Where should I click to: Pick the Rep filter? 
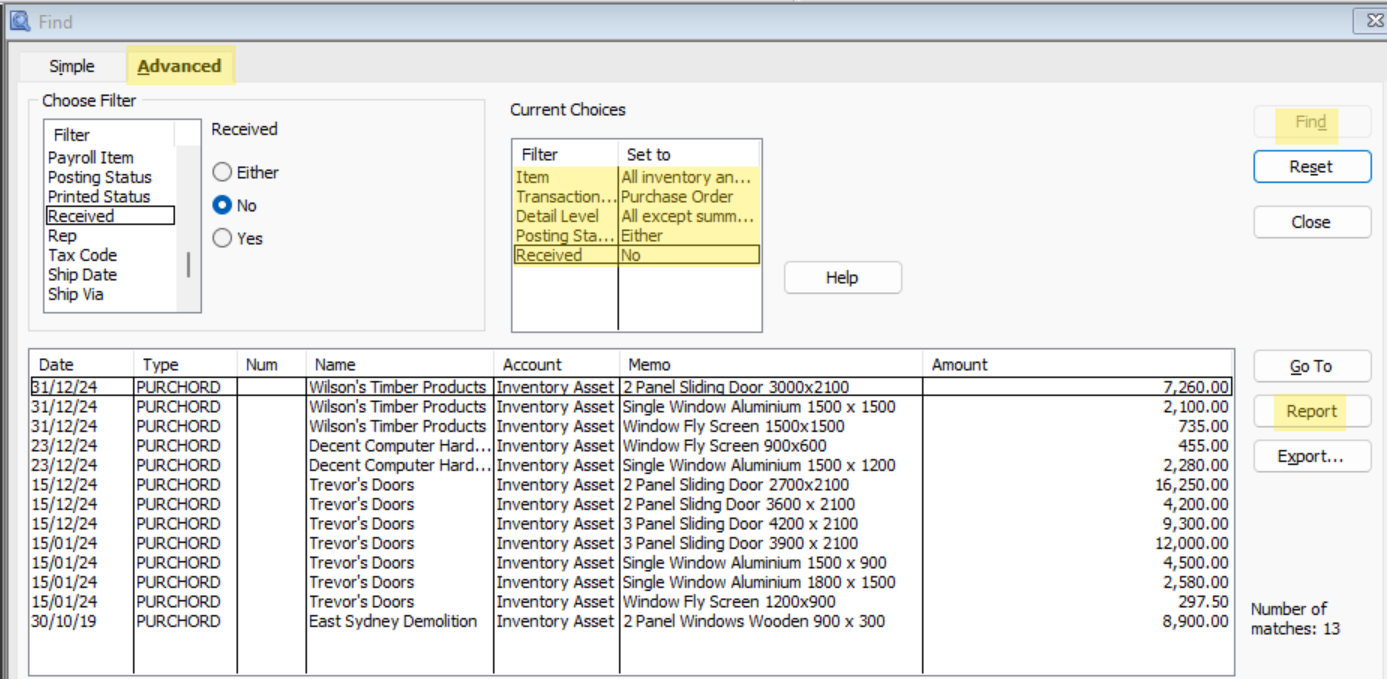coord(62,236)
